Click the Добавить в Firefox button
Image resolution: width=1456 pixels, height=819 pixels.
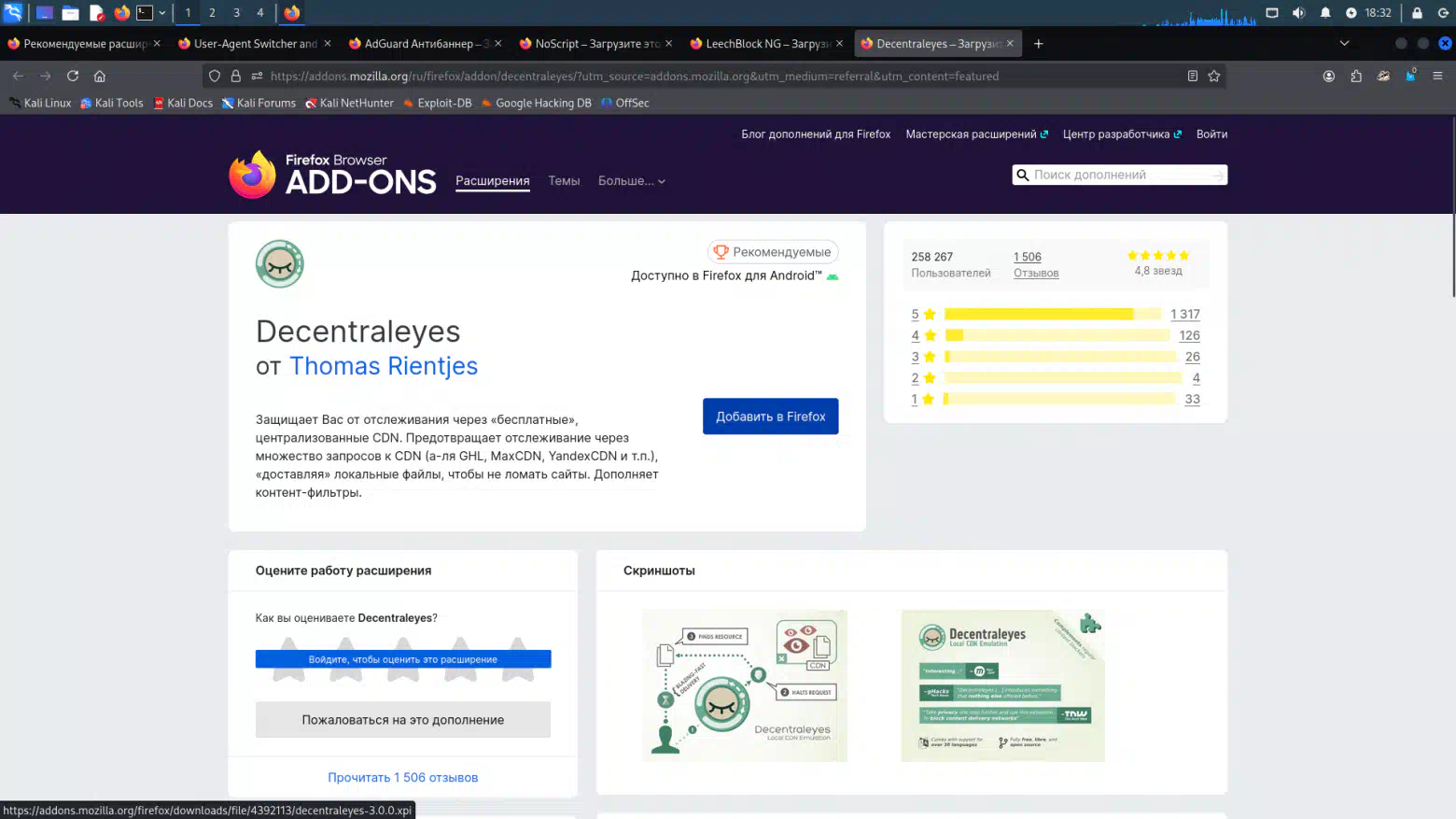770,417
